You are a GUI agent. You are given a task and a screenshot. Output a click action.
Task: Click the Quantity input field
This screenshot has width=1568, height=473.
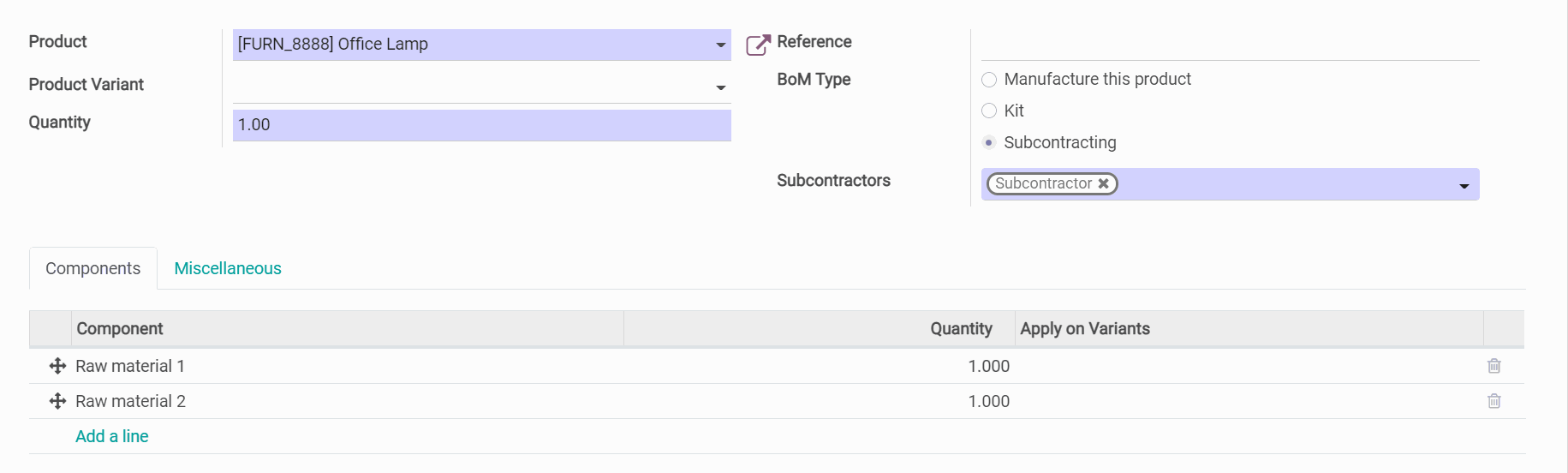(x=480, y=125)
